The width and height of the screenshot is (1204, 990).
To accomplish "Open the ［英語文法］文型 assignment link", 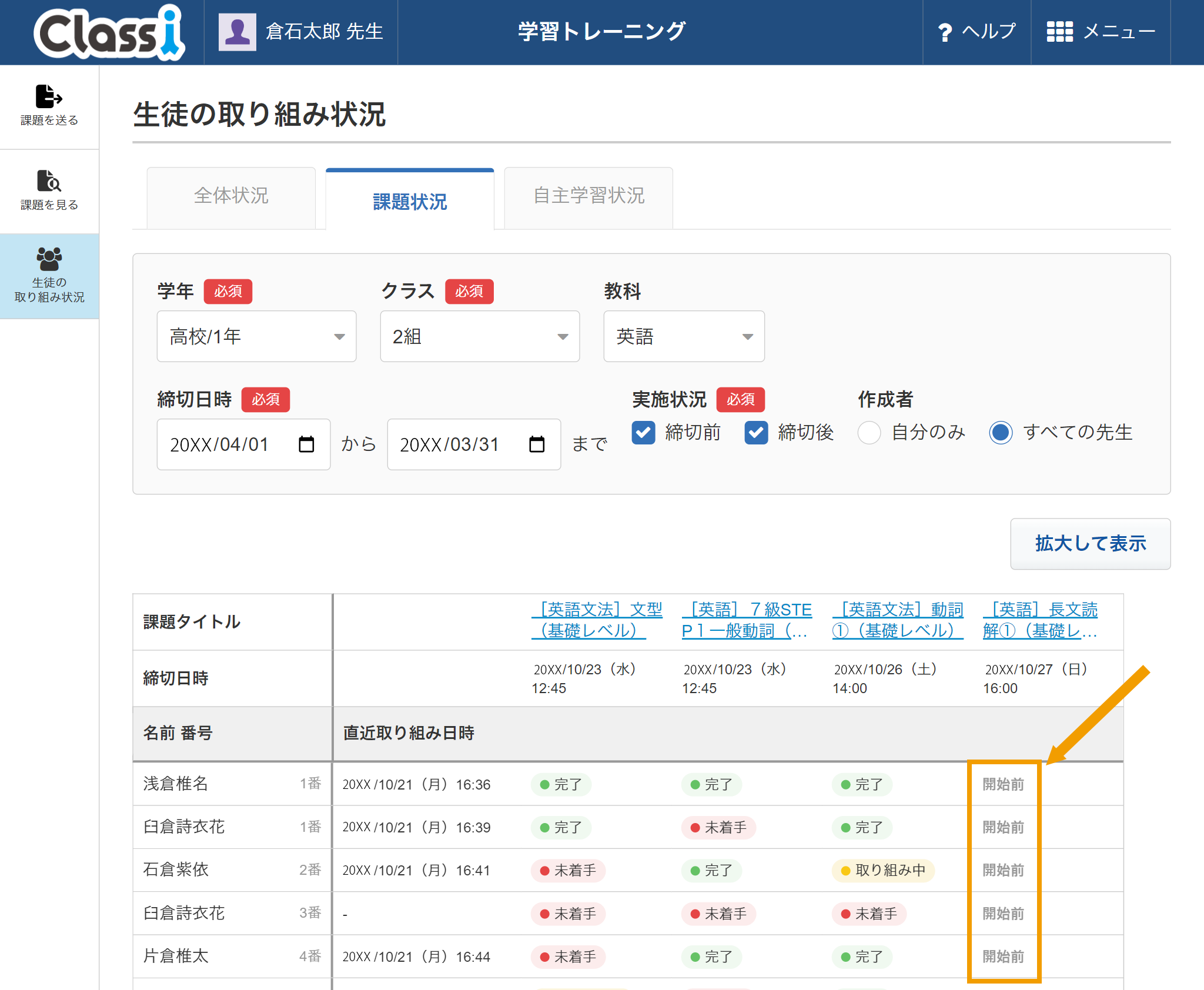I will [x=597, y=620].
